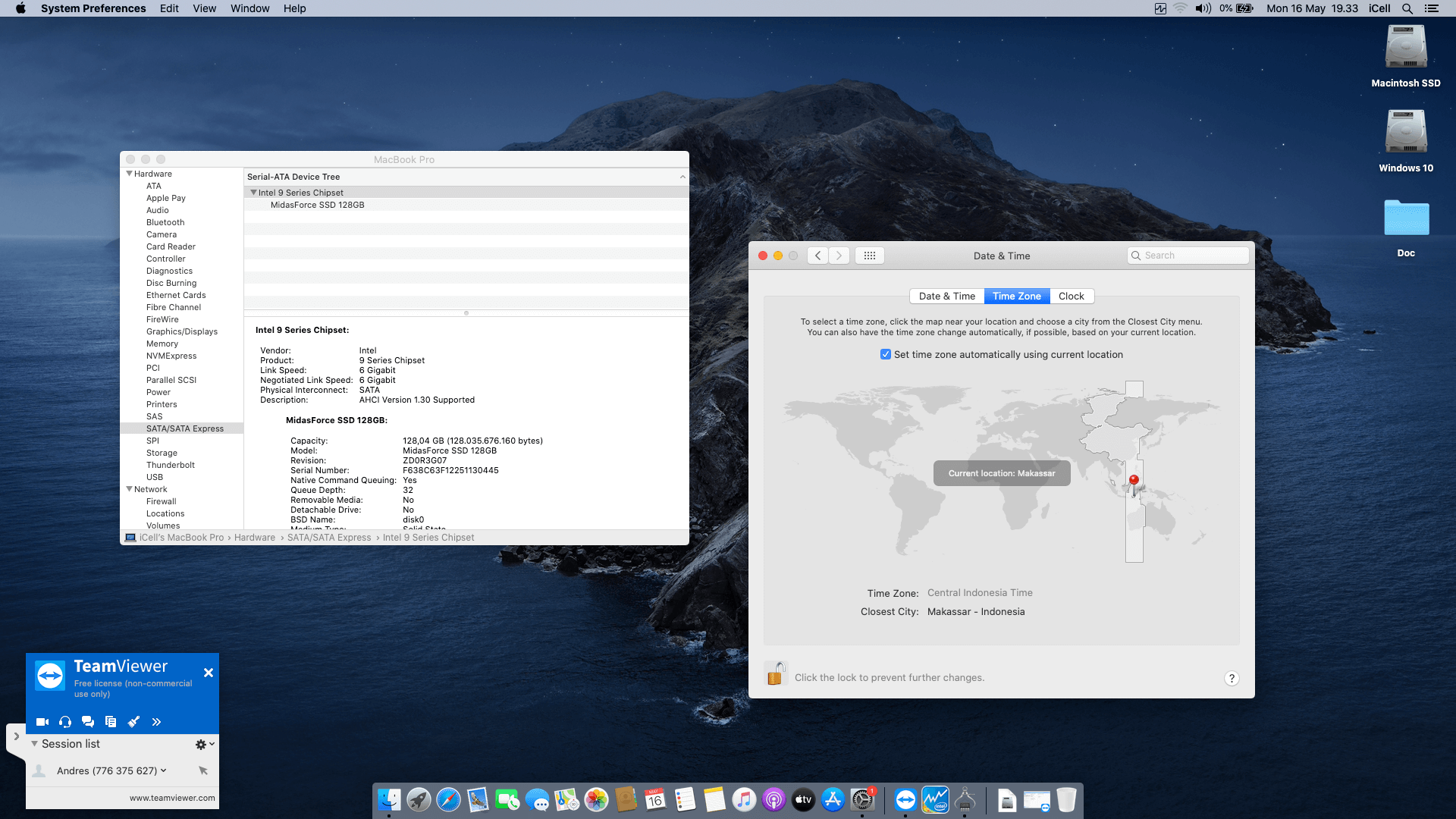Switch to the Clock tab
This screenshot has height=819, width=1456.
click(1071, 296)
